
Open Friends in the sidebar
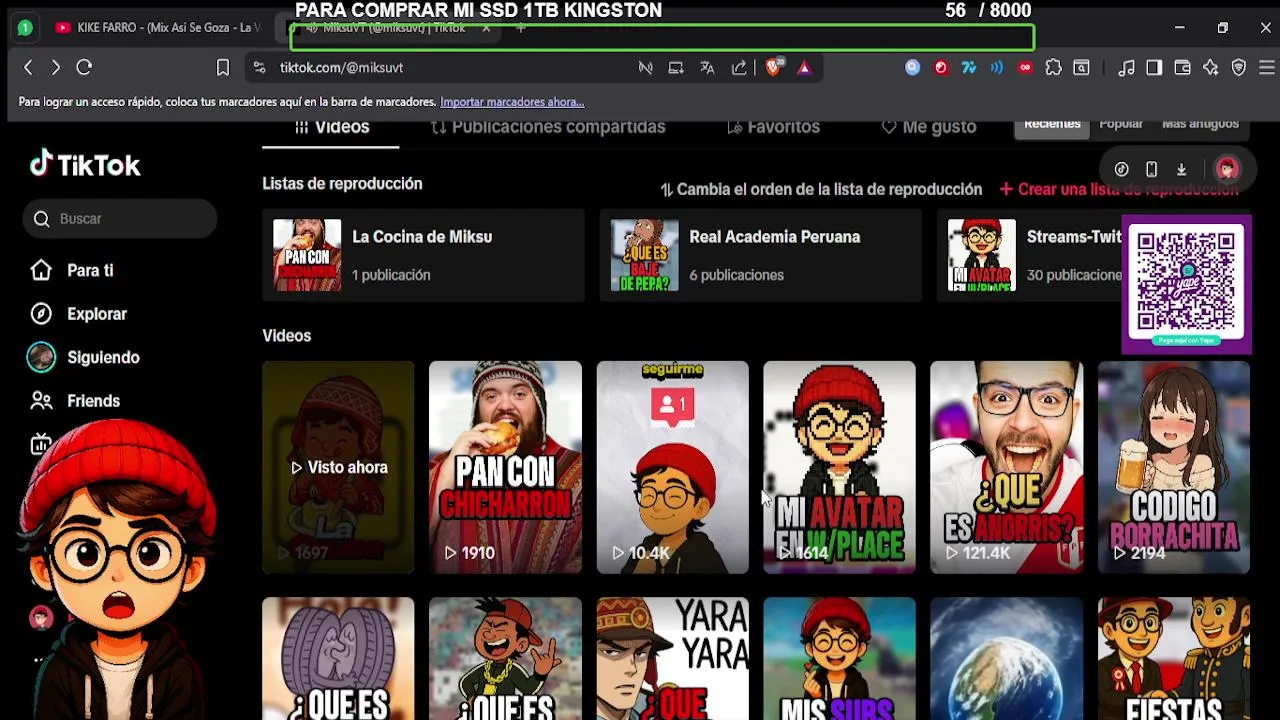click(x=75, y=401)
